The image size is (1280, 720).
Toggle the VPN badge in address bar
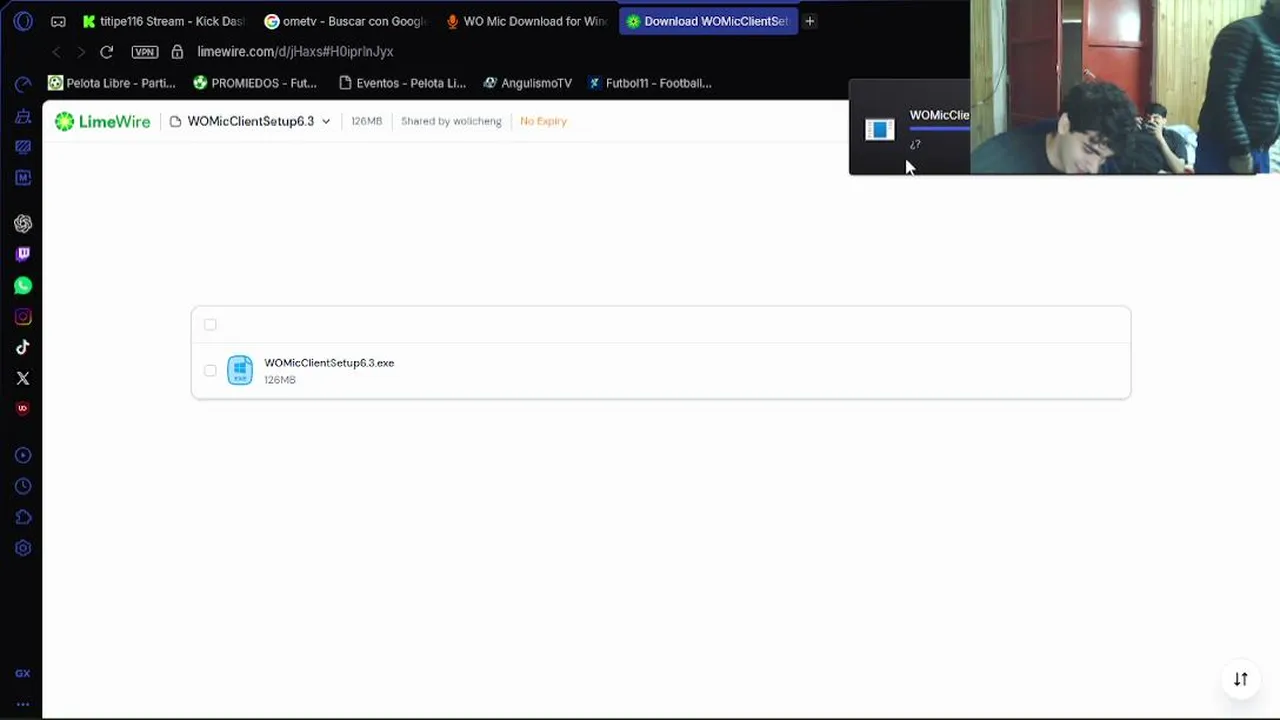(145, 52)
